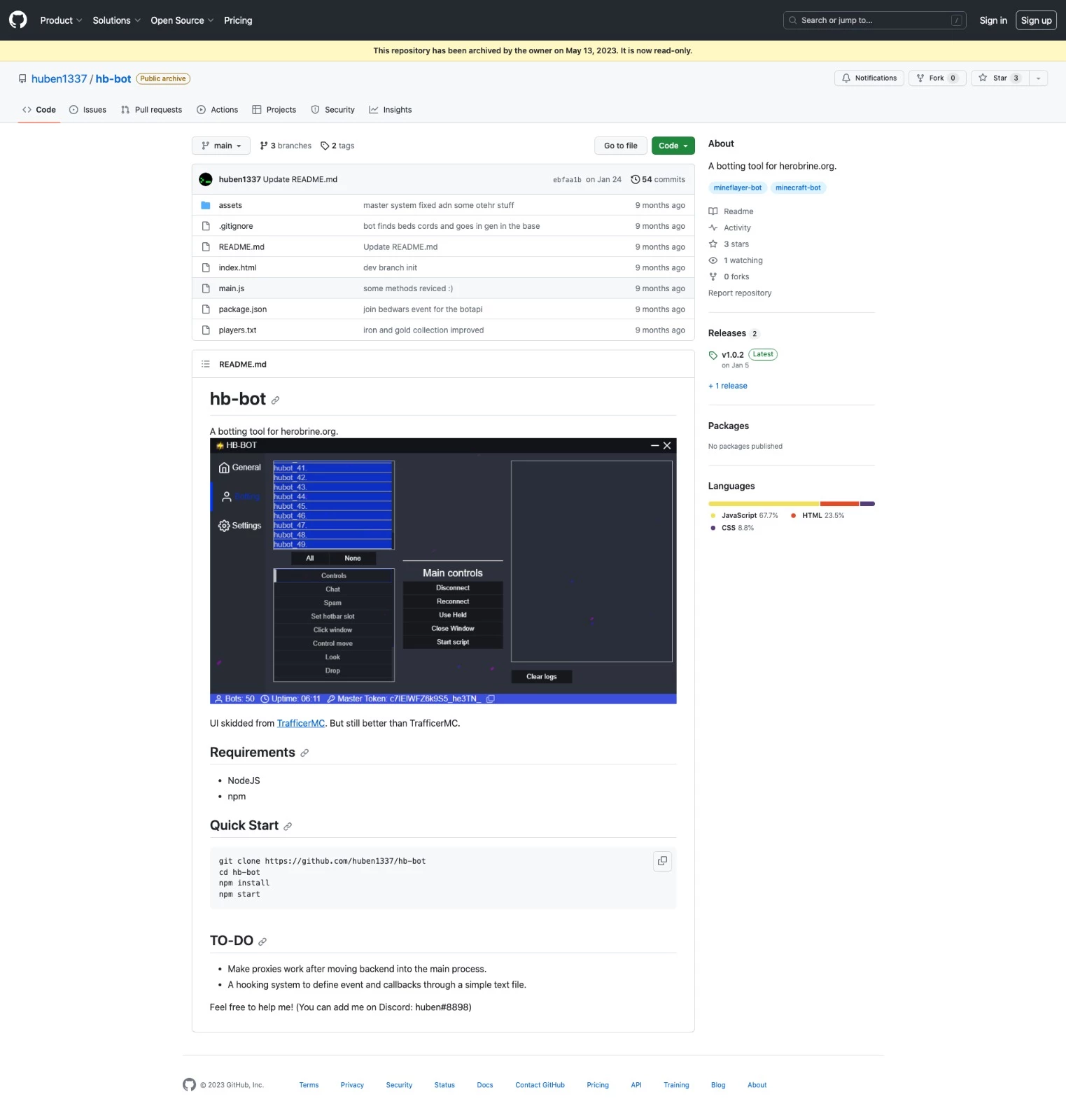View the 0 forks link
Viewport: 1066px width, 1120px height.
click(x=729, y=276)
